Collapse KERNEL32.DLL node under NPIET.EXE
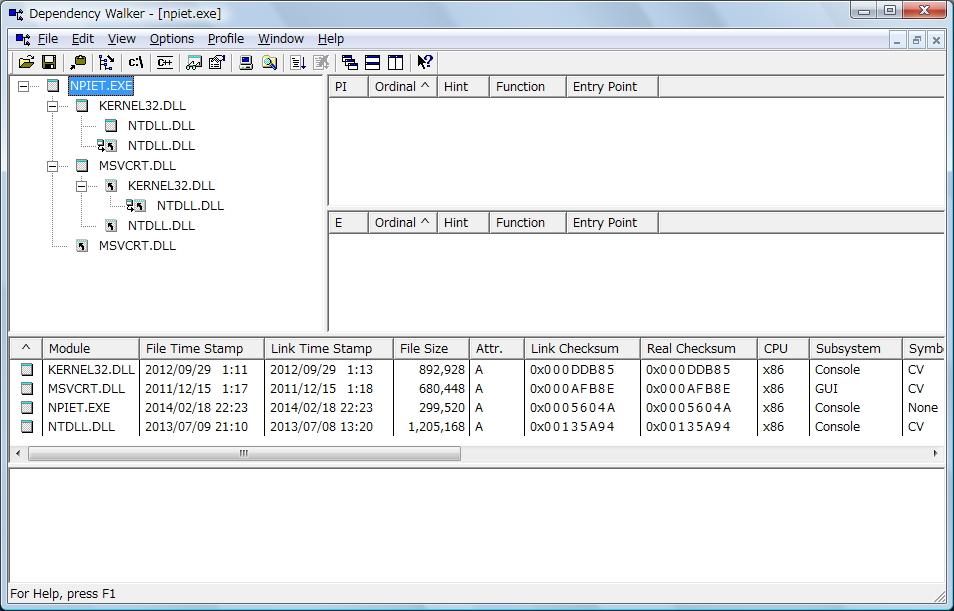The width and height of the screenshot is (954, 611). click(x=52, y=106)
